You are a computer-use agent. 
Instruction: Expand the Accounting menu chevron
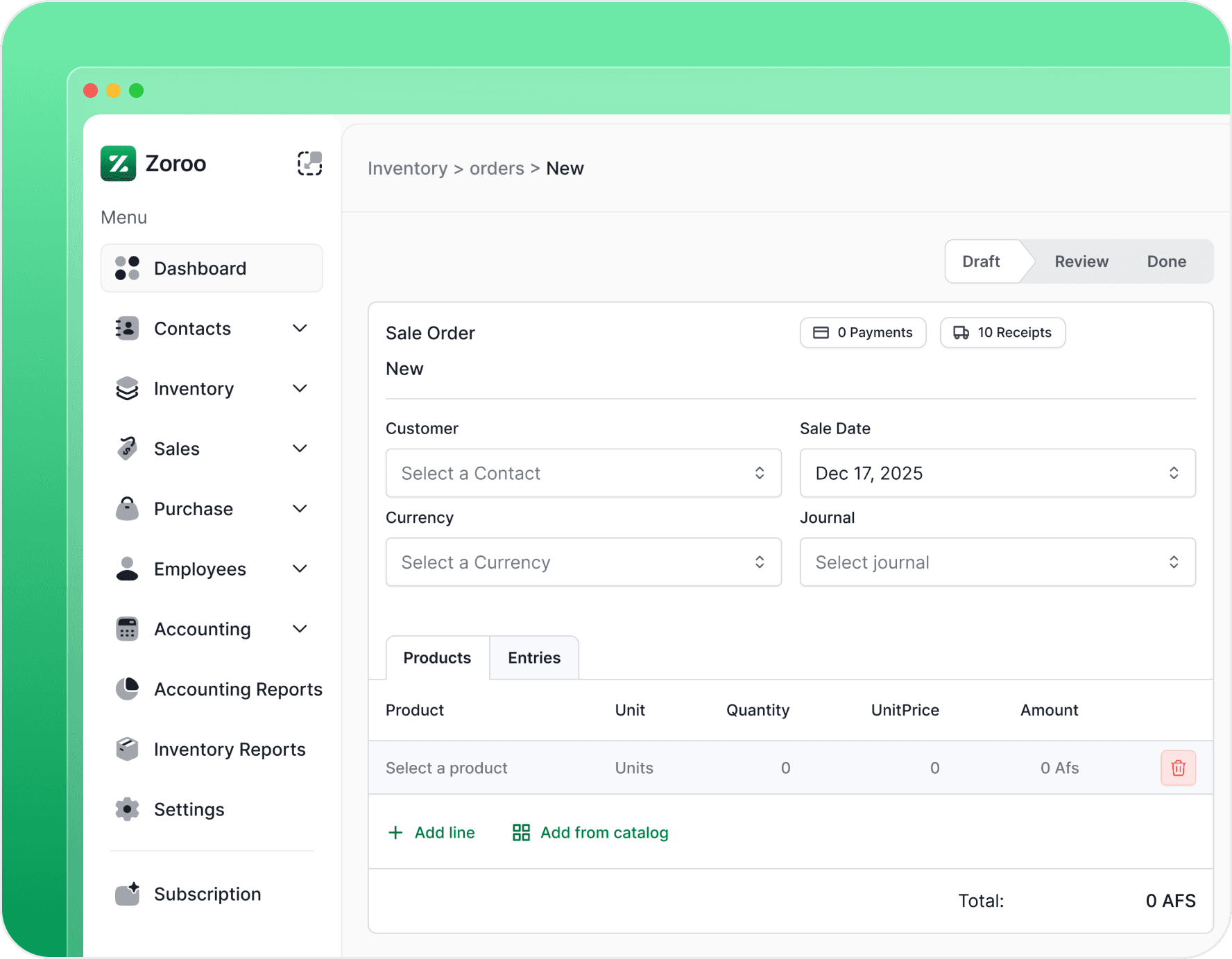click(300, 629)
